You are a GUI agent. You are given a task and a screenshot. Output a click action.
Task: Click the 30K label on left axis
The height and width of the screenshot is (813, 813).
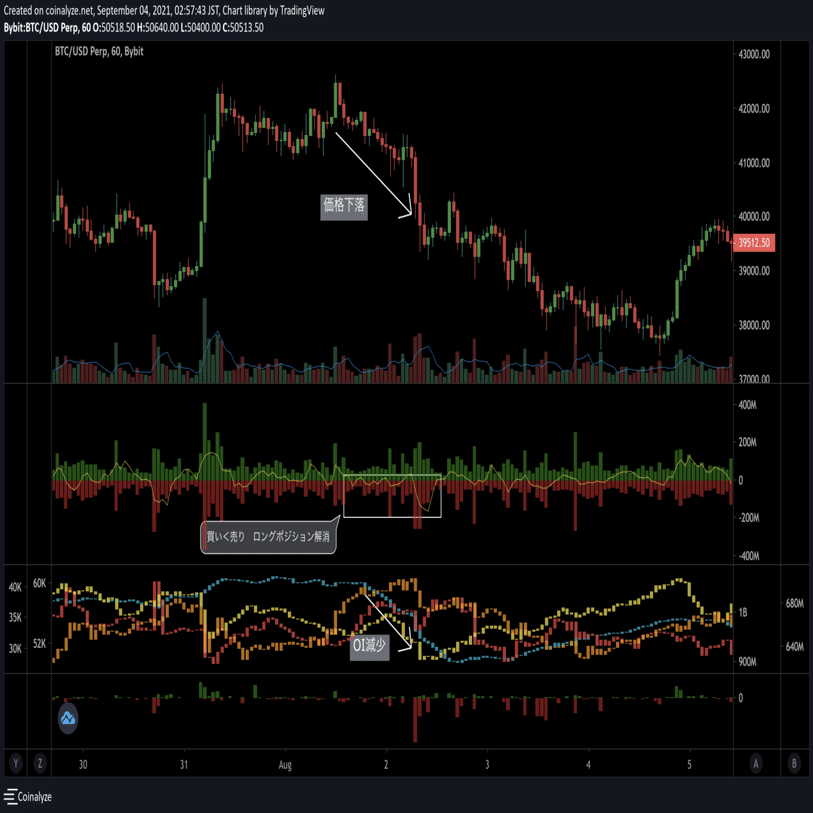(x=15, y=648)
